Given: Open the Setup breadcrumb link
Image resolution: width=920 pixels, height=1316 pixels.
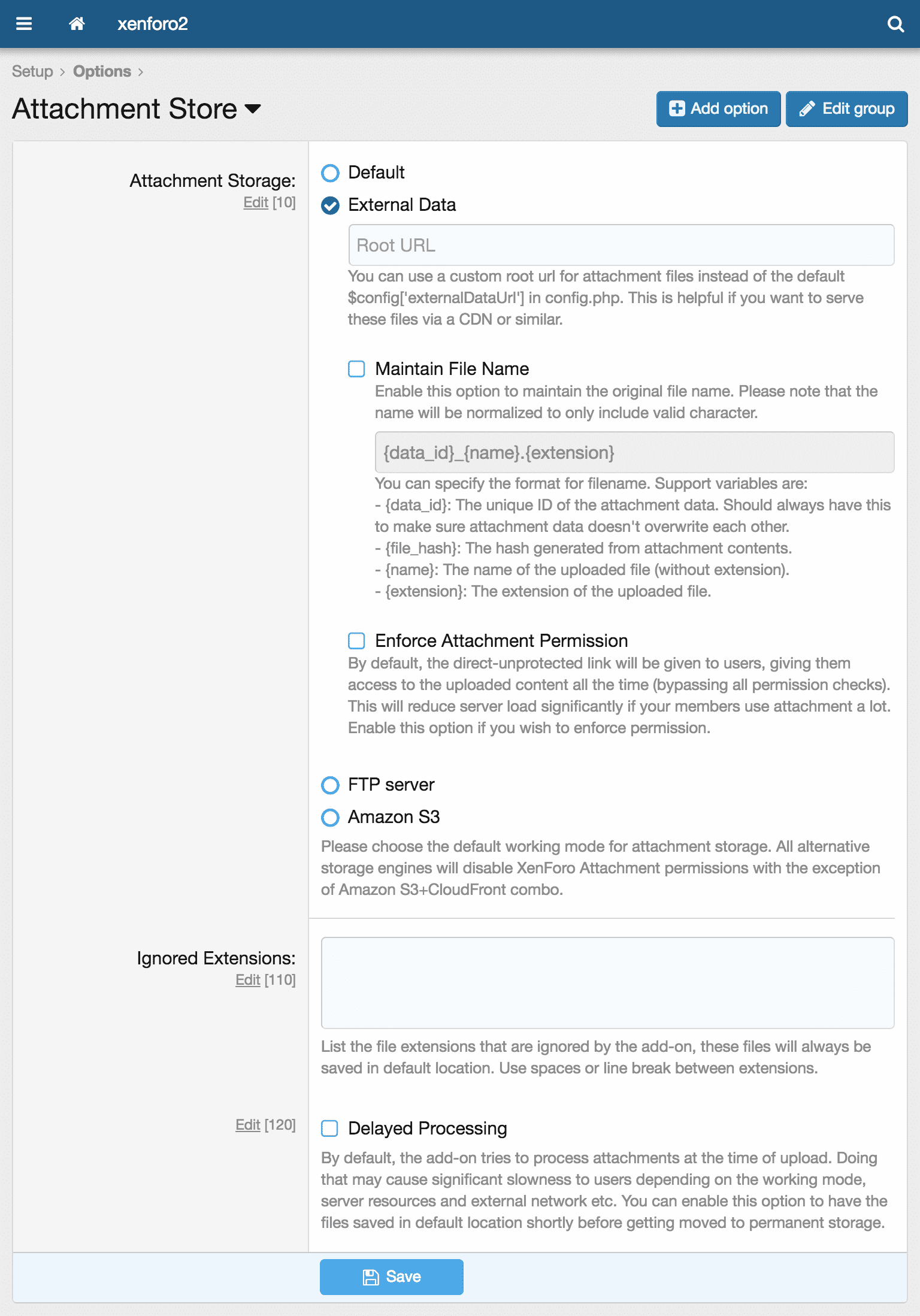Looking at the screenshot, I should [32, 71].
